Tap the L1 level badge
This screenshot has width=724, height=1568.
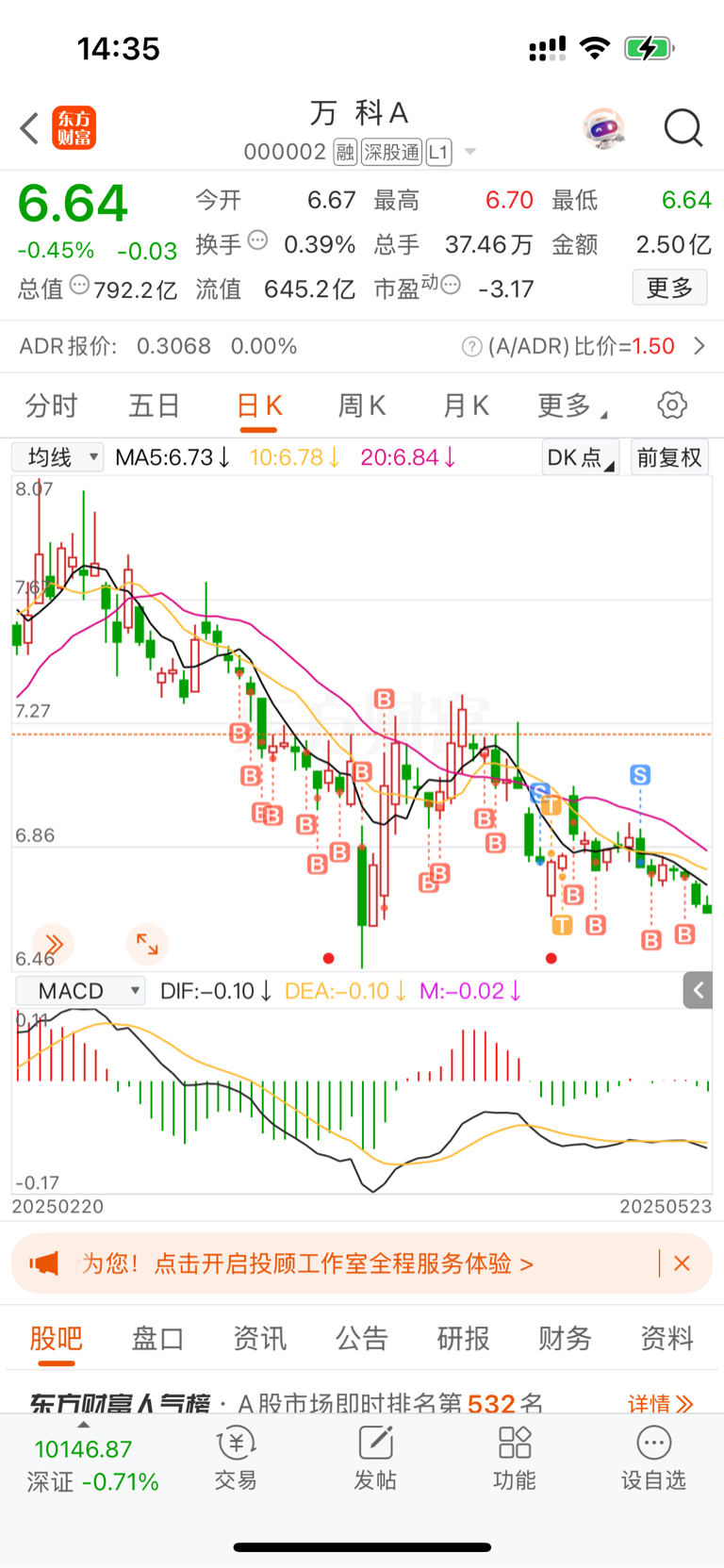(x=438, y=152)
